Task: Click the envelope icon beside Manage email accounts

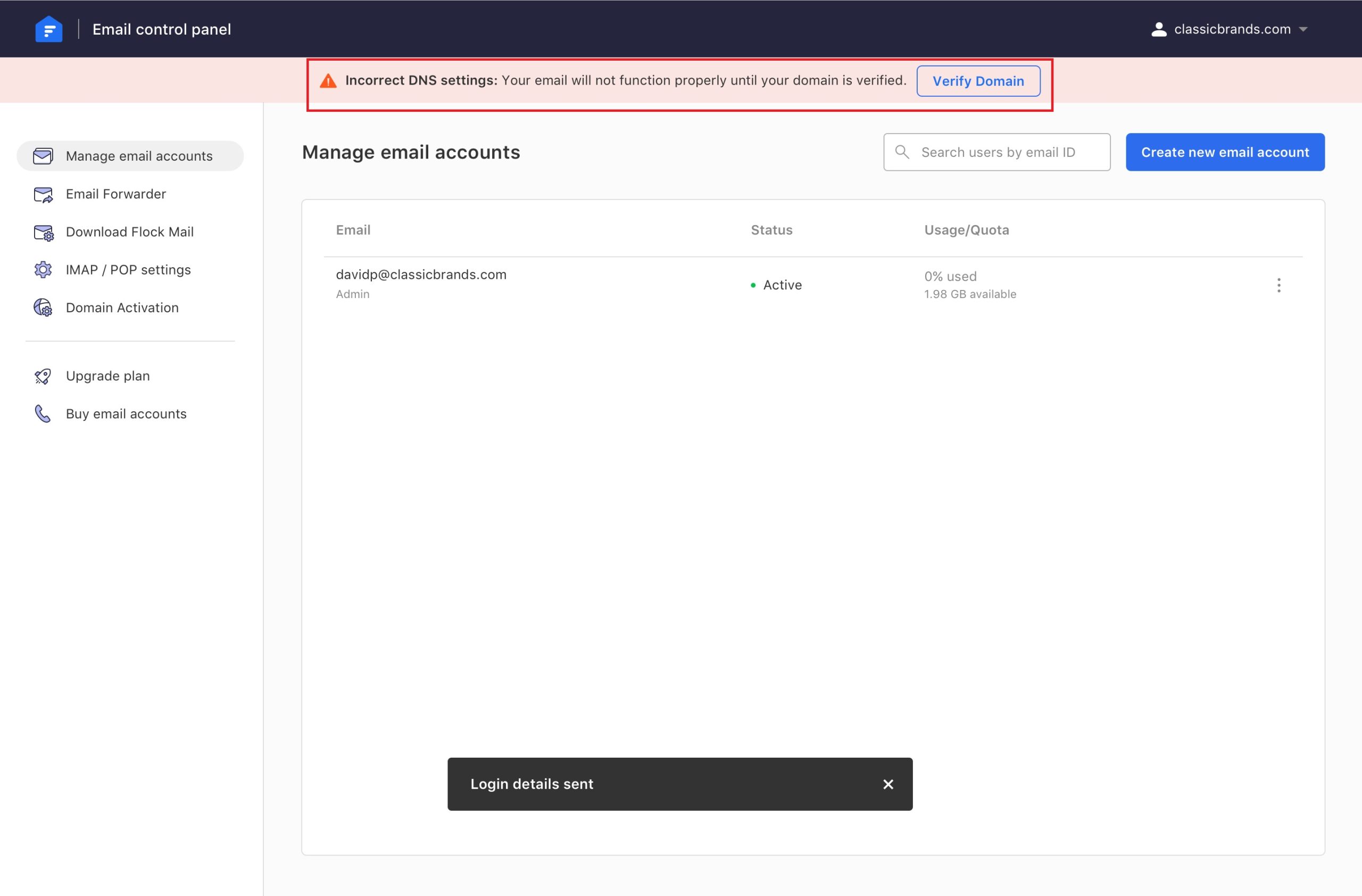Action: point(43,155)
